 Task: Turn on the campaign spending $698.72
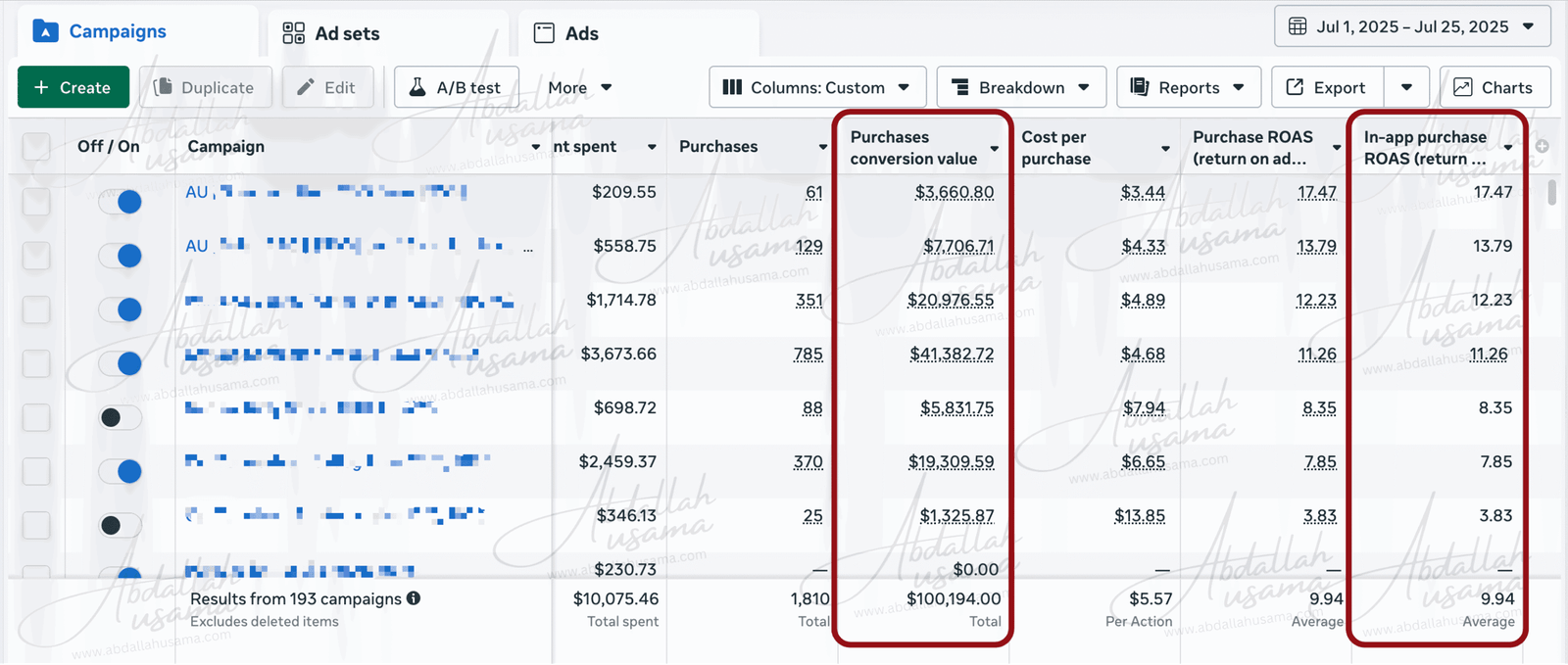tap(121, 417)
